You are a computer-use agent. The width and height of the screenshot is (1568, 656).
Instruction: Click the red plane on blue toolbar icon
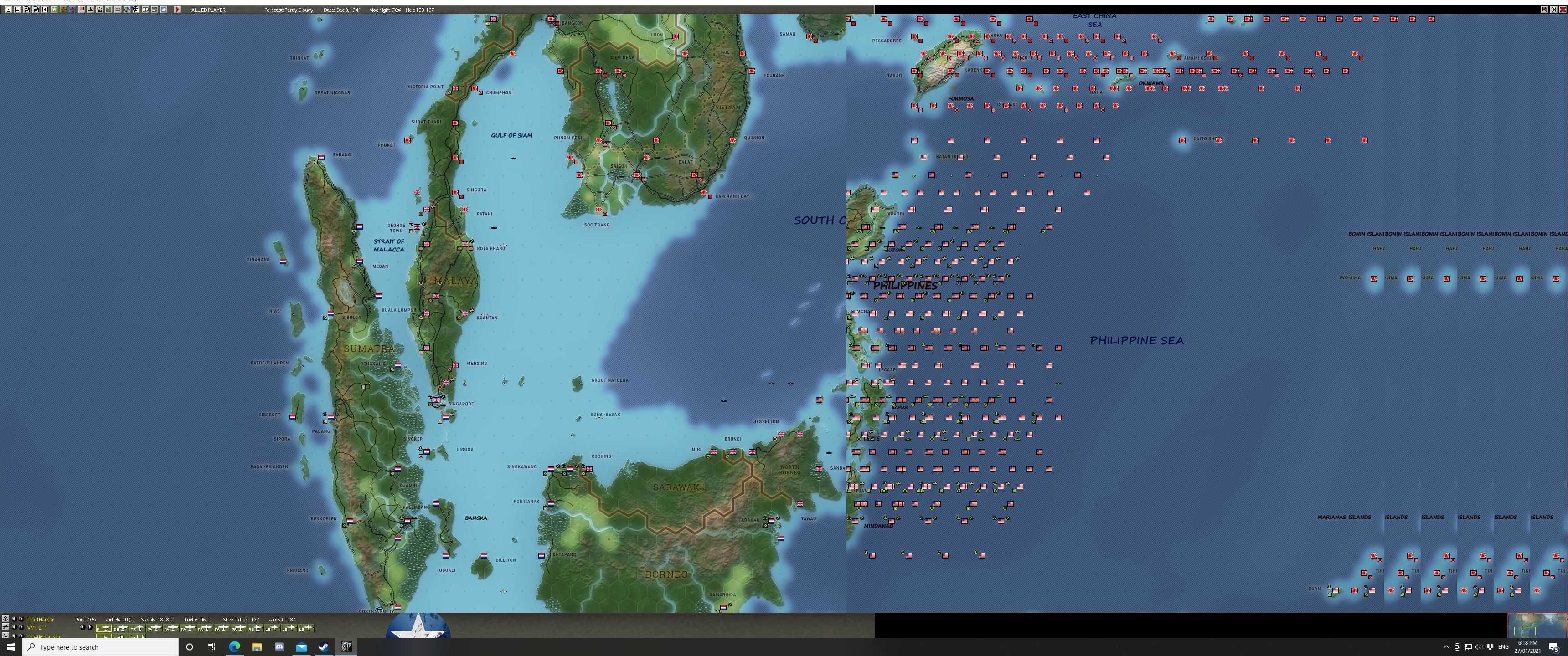[72, 10]
